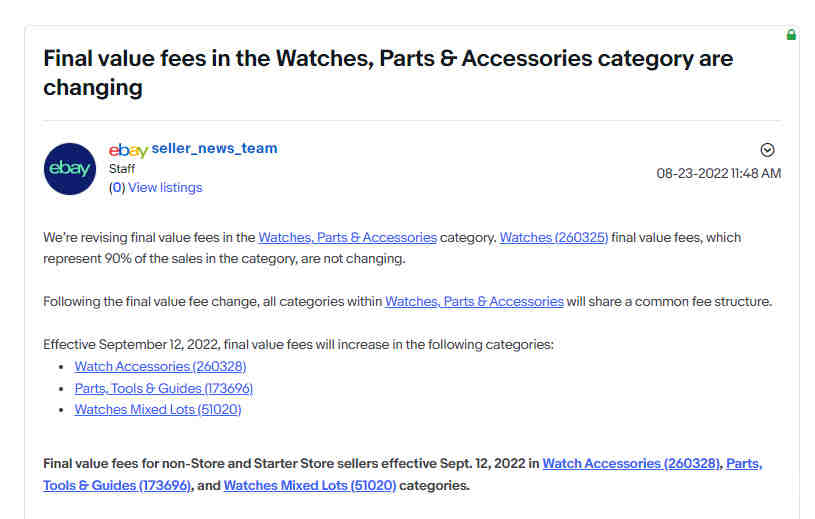Image resolution: width=815 pixels, height=519 pixels.
Task: Open bold Tools & Guides (173696) link text
Action: click(x=117, y=485)
